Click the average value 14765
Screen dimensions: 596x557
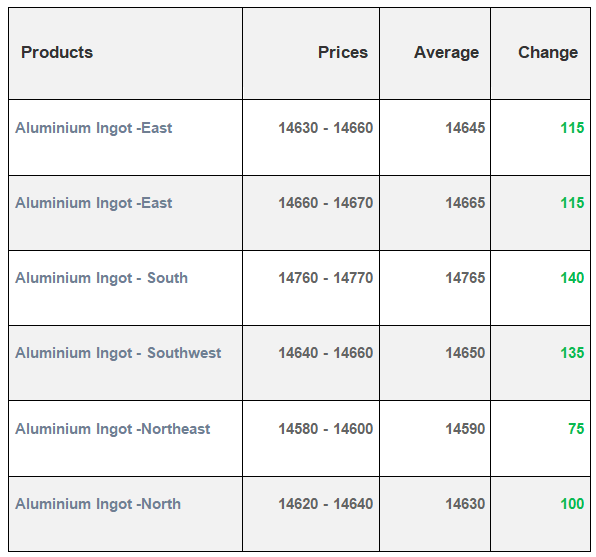(x=465, y=278)
